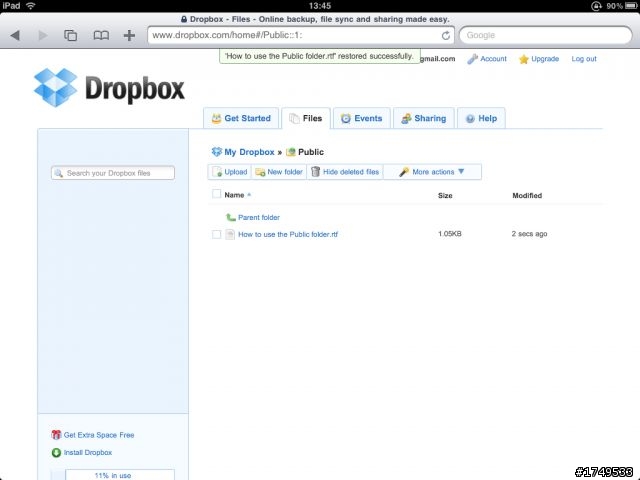
Task: Click the Modified column header
Action: [x=527, y=196]
